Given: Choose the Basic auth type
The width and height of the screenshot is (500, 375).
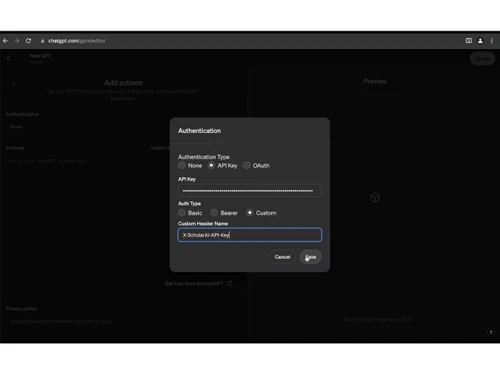Looking at the screenshot, I should click(182, 213).
